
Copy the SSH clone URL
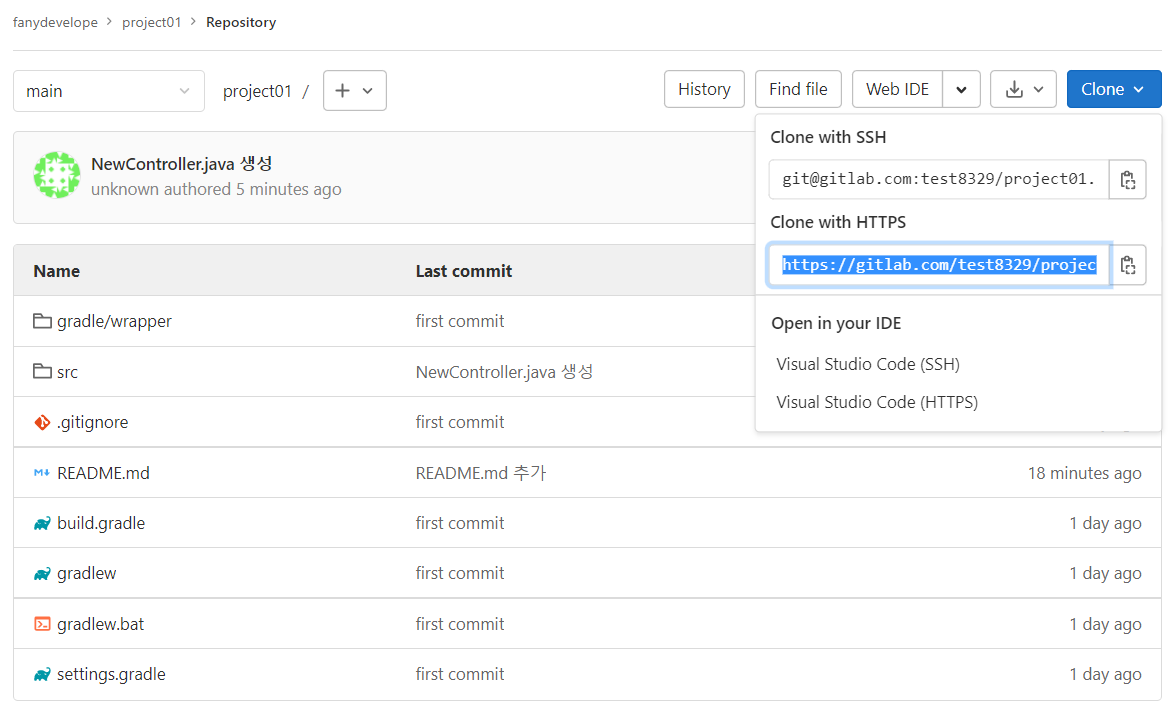(x=1128, y=180)
